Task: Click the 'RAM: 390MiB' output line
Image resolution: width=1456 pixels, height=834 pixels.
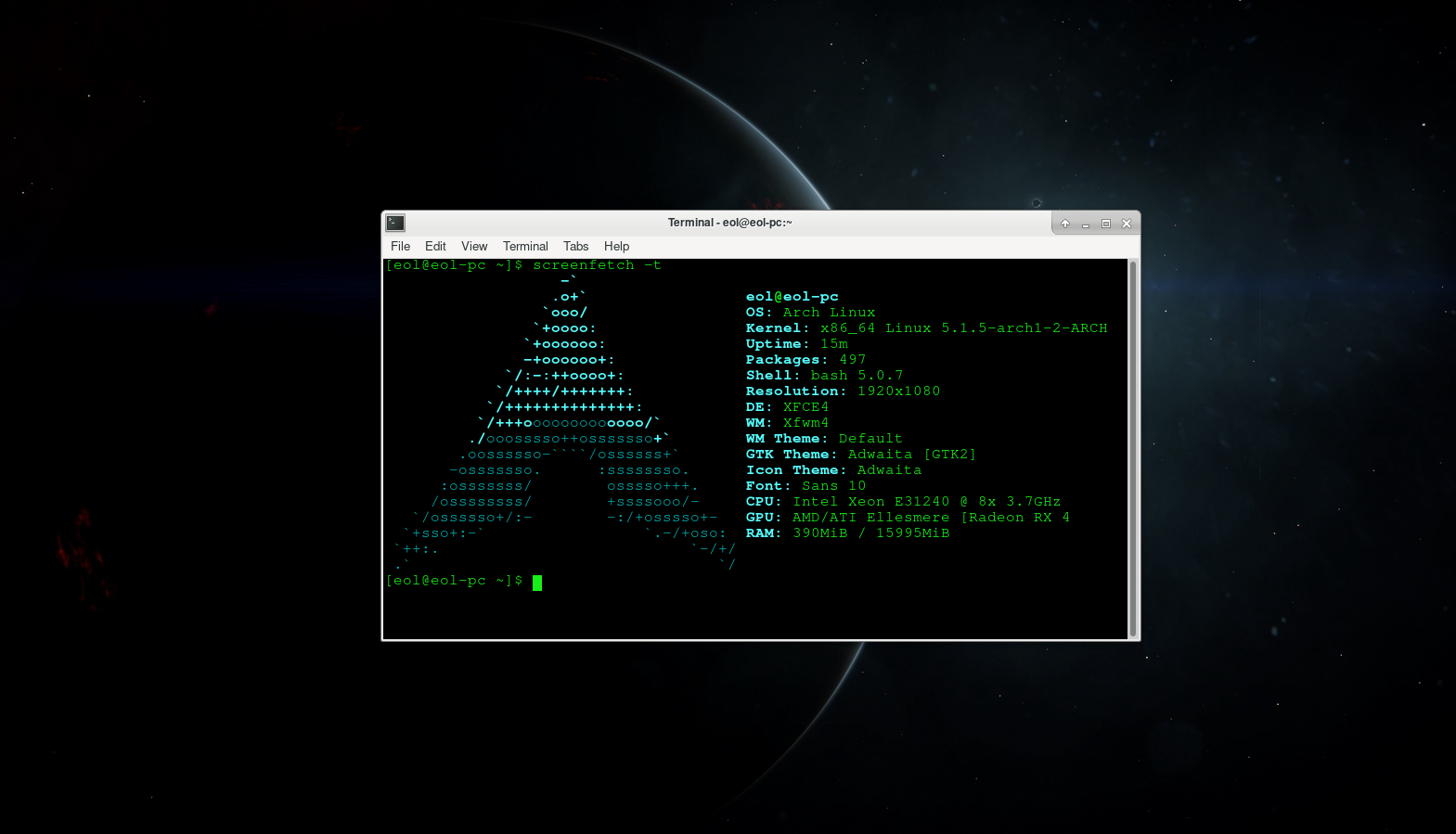Action: pos(847,533)
